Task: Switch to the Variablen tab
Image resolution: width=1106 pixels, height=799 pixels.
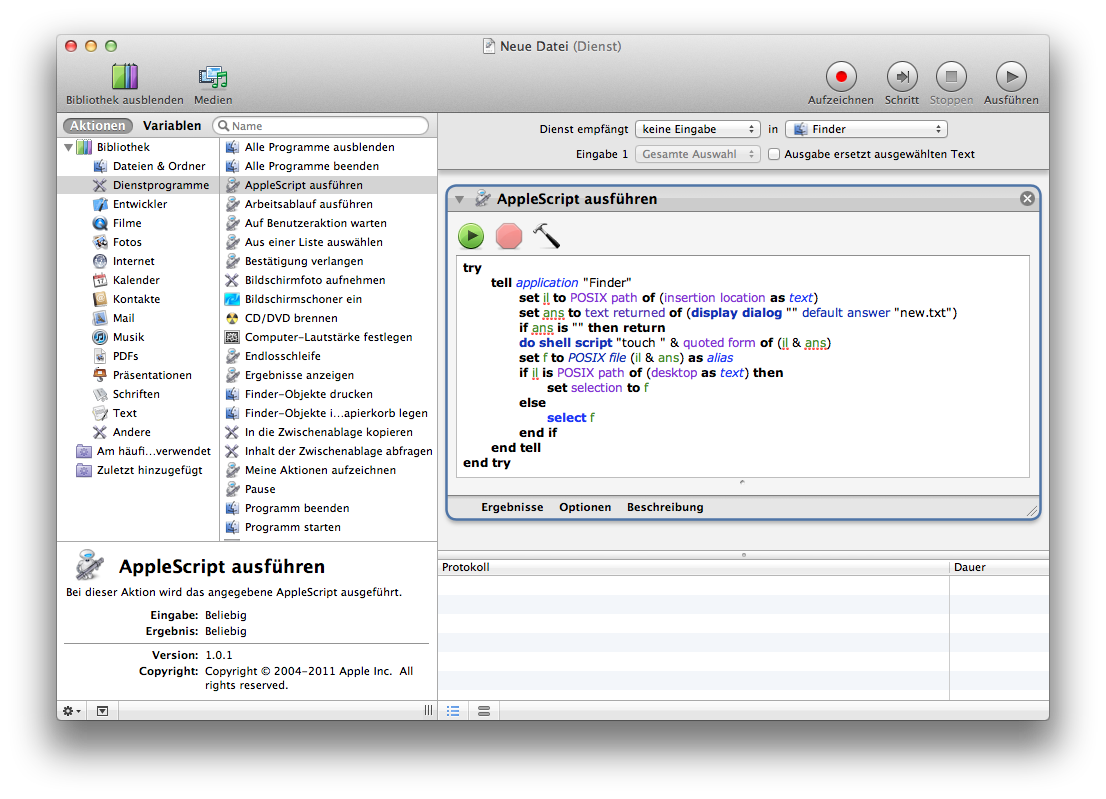Action: tap(172, 126)
